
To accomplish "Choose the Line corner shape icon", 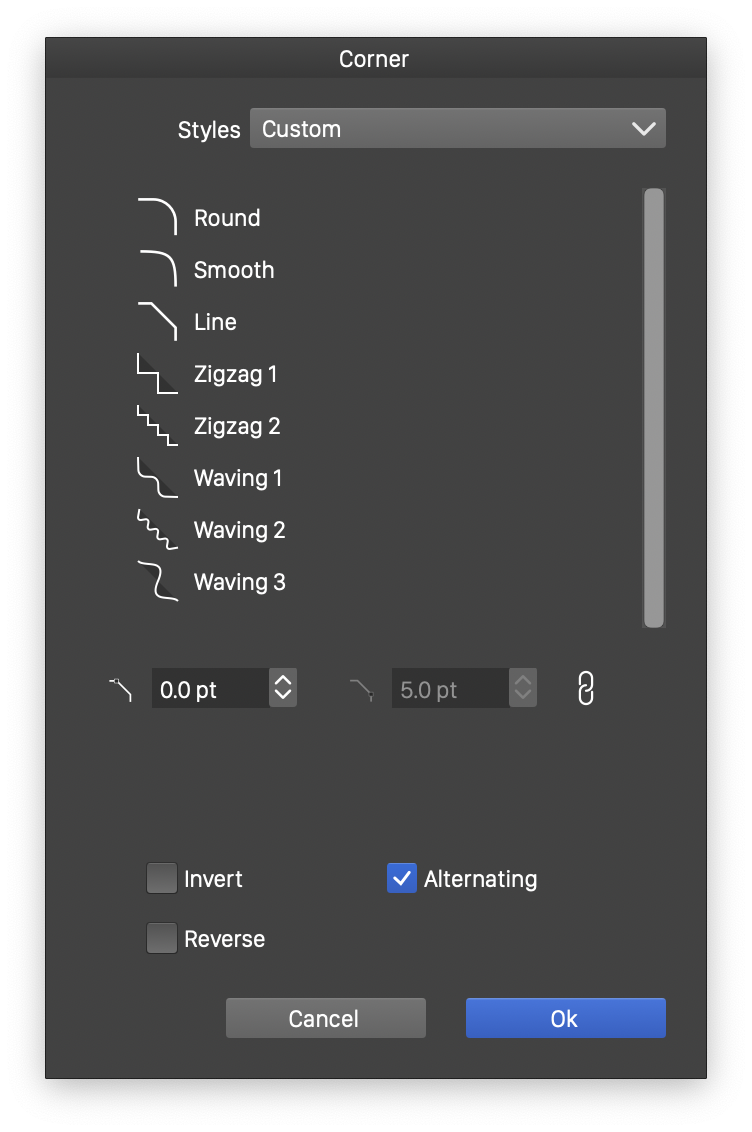I will coord(157,322).
